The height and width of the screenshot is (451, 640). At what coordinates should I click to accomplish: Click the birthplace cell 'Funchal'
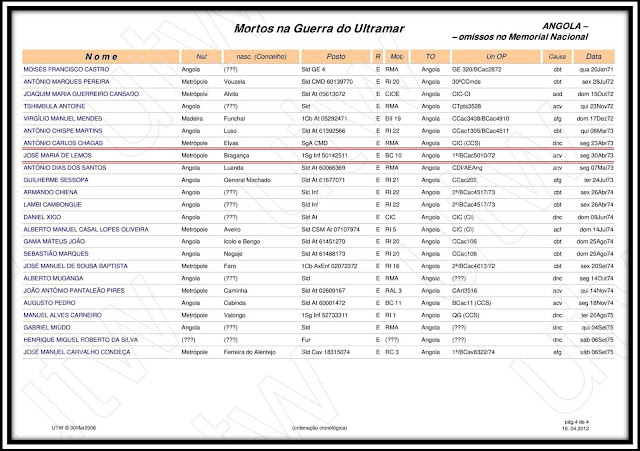(x=234, y=118)
